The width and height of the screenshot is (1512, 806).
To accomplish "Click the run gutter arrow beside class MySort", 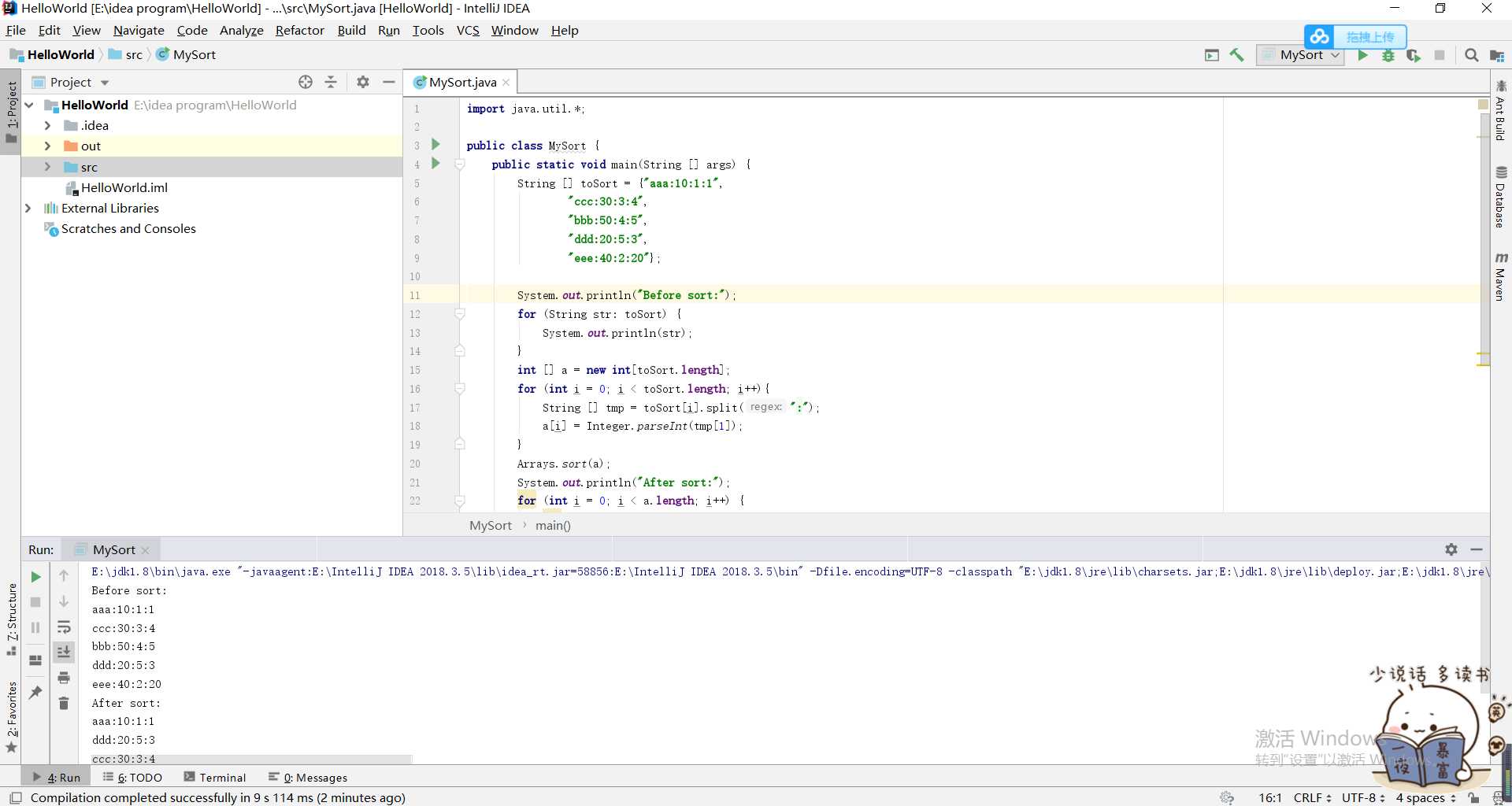I will tap(435, 145).
